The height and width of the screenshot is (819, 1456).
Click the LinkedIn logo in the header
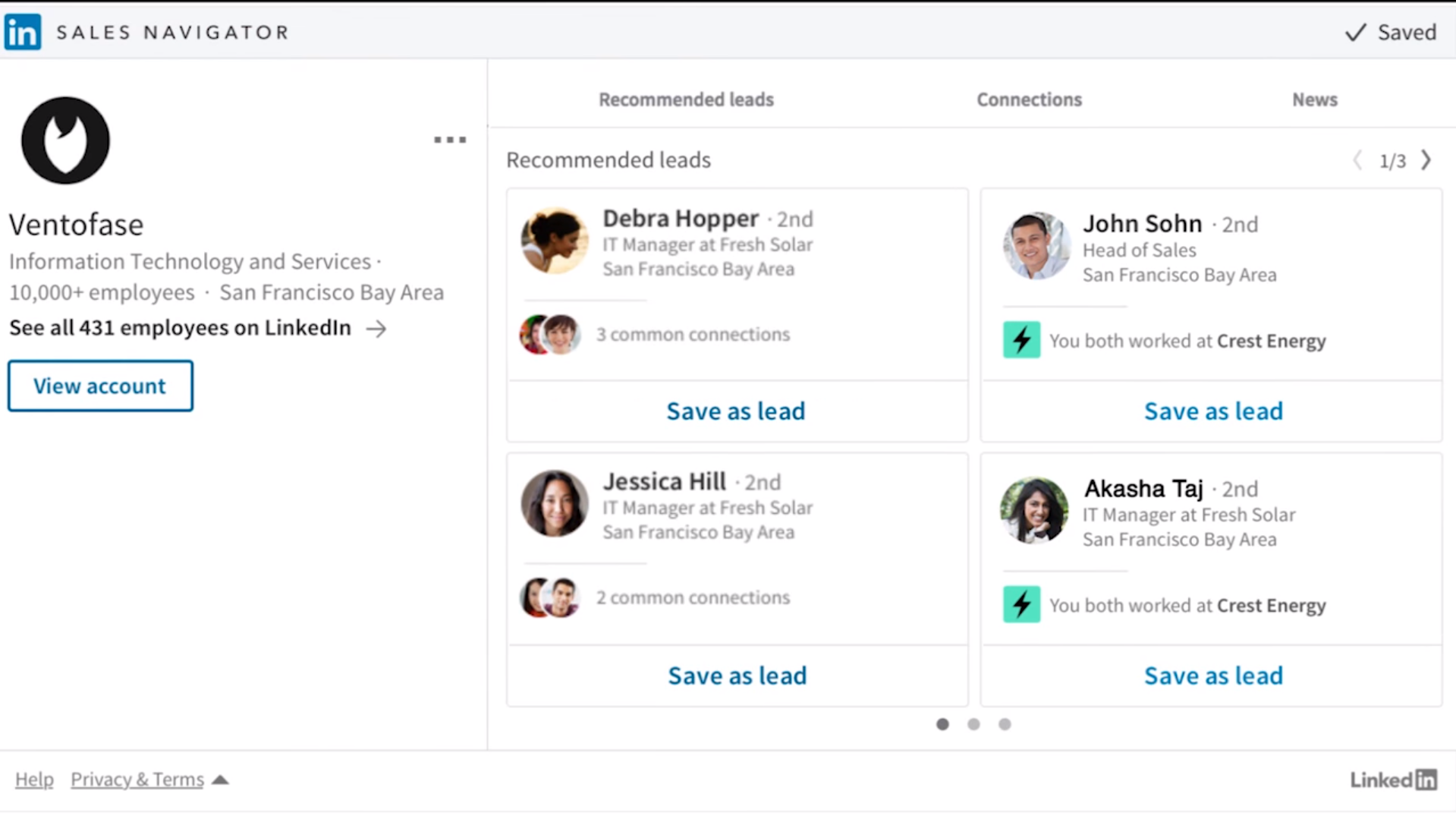23,32
